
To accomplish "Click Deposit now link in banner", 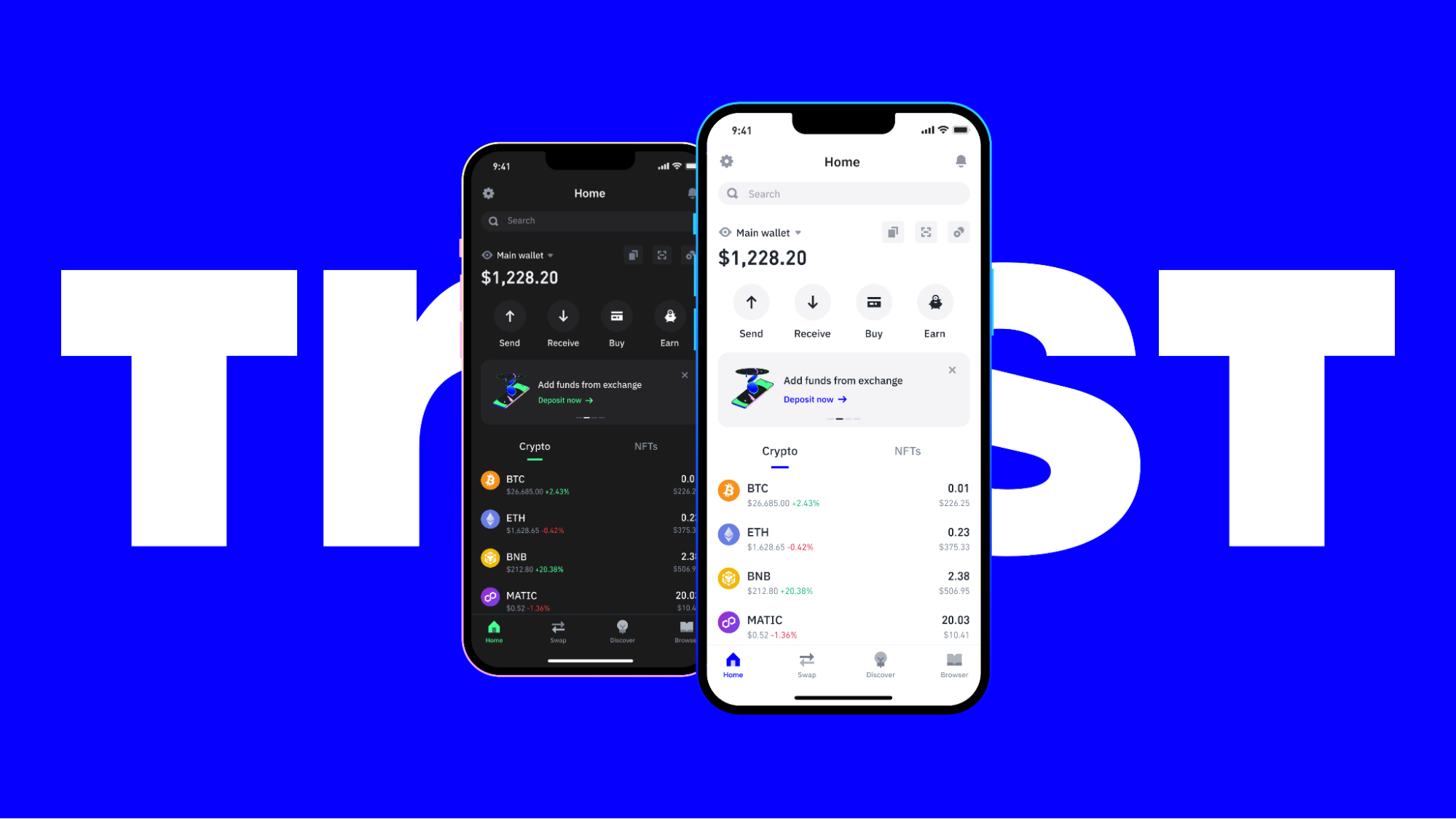I will pyautogui.click(x=813, y=399).
